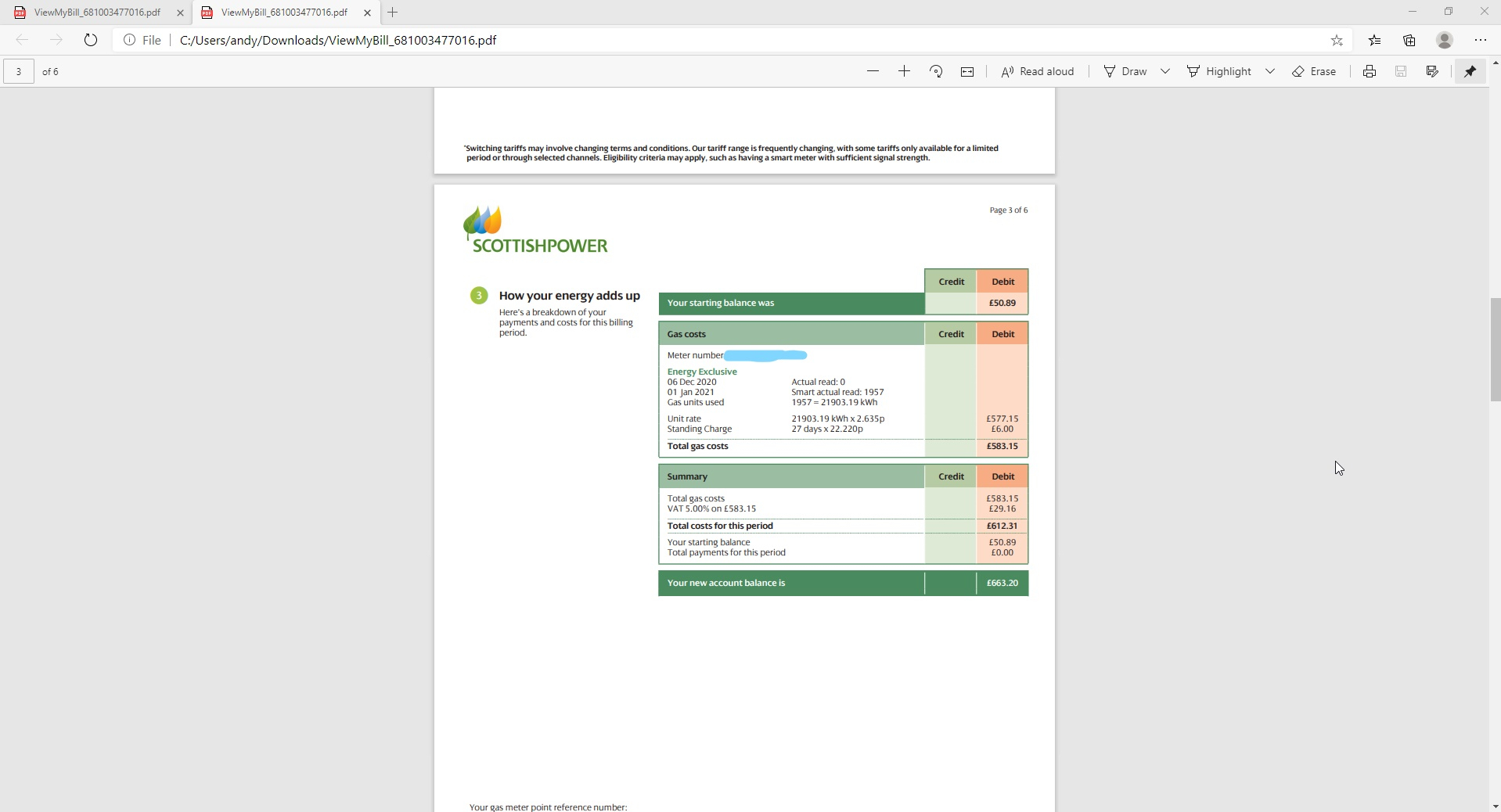Screen dimensions: 1501x812
Task: Click the '£663.20' new balance value
Action: (x=1002, y=583)
